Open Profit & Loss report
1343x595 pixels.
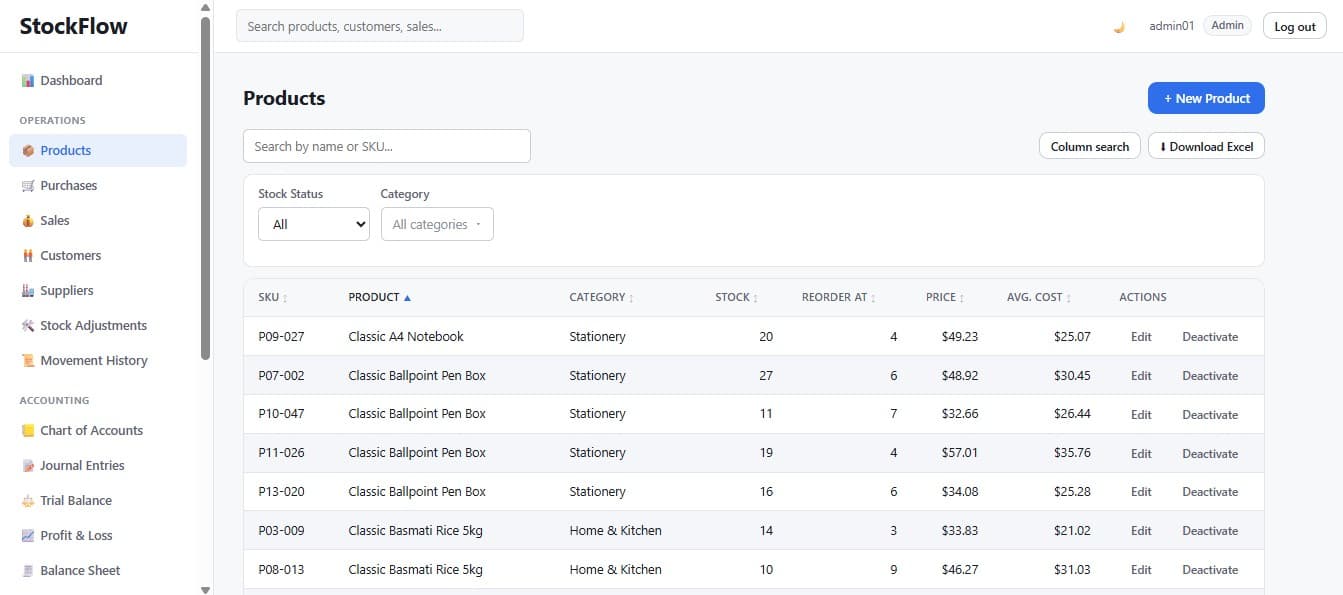(x=98, y=535)
